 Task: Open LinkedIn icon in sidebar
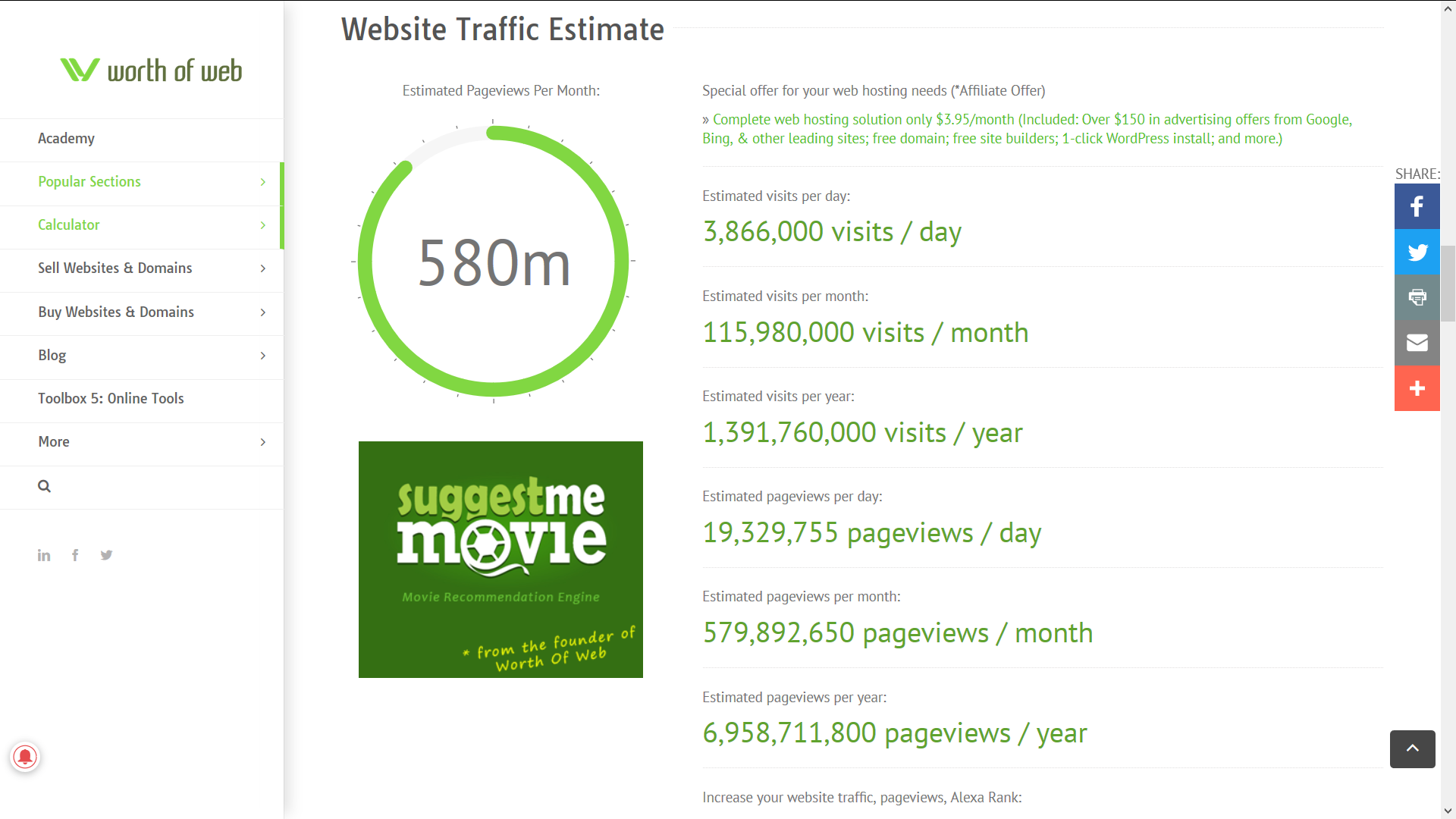[44, 555]
